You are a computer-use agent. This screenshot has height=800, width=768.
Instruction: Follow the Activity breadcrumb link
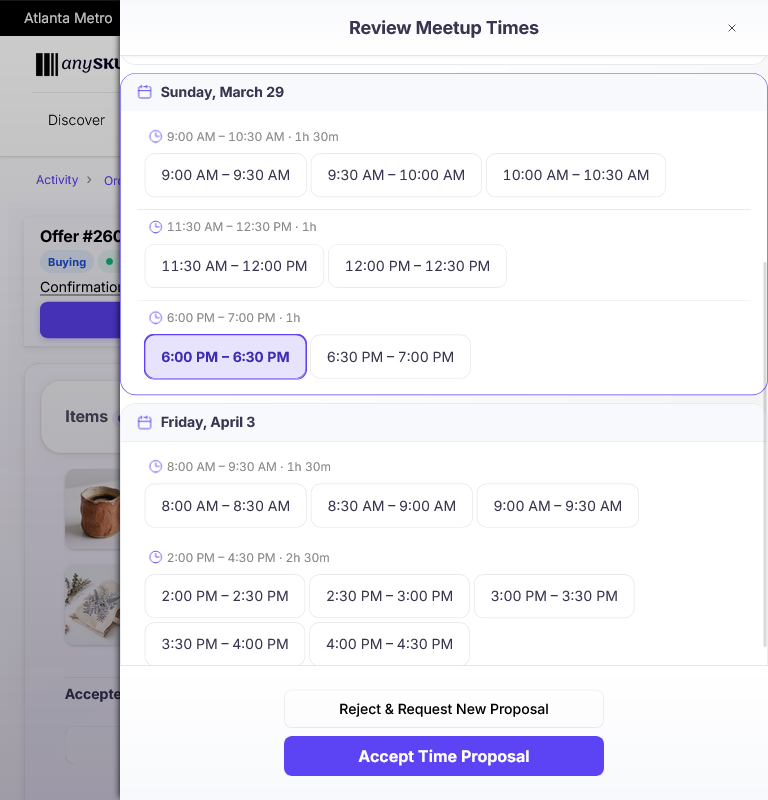pos(57,180)
